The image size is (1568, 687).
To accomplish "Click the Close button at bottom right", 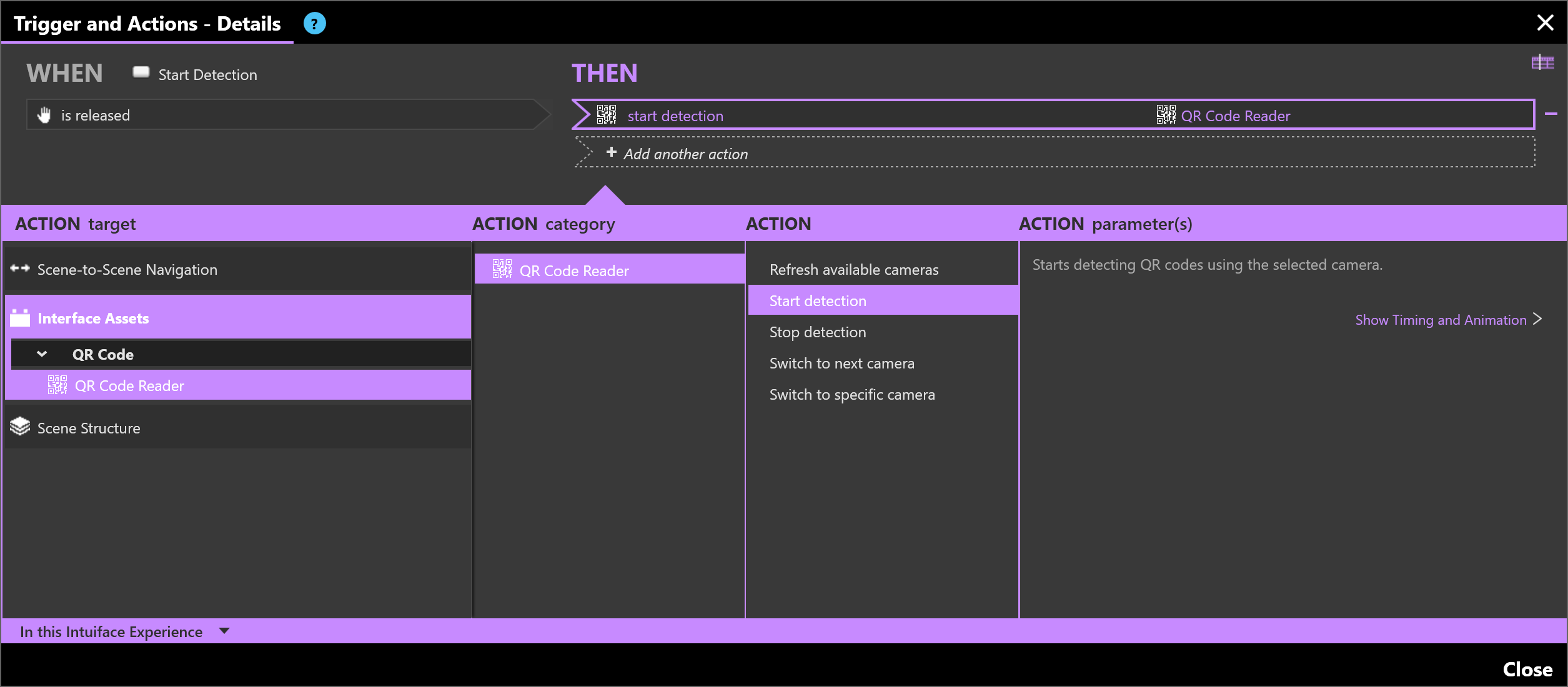I will click(1527, 669).
